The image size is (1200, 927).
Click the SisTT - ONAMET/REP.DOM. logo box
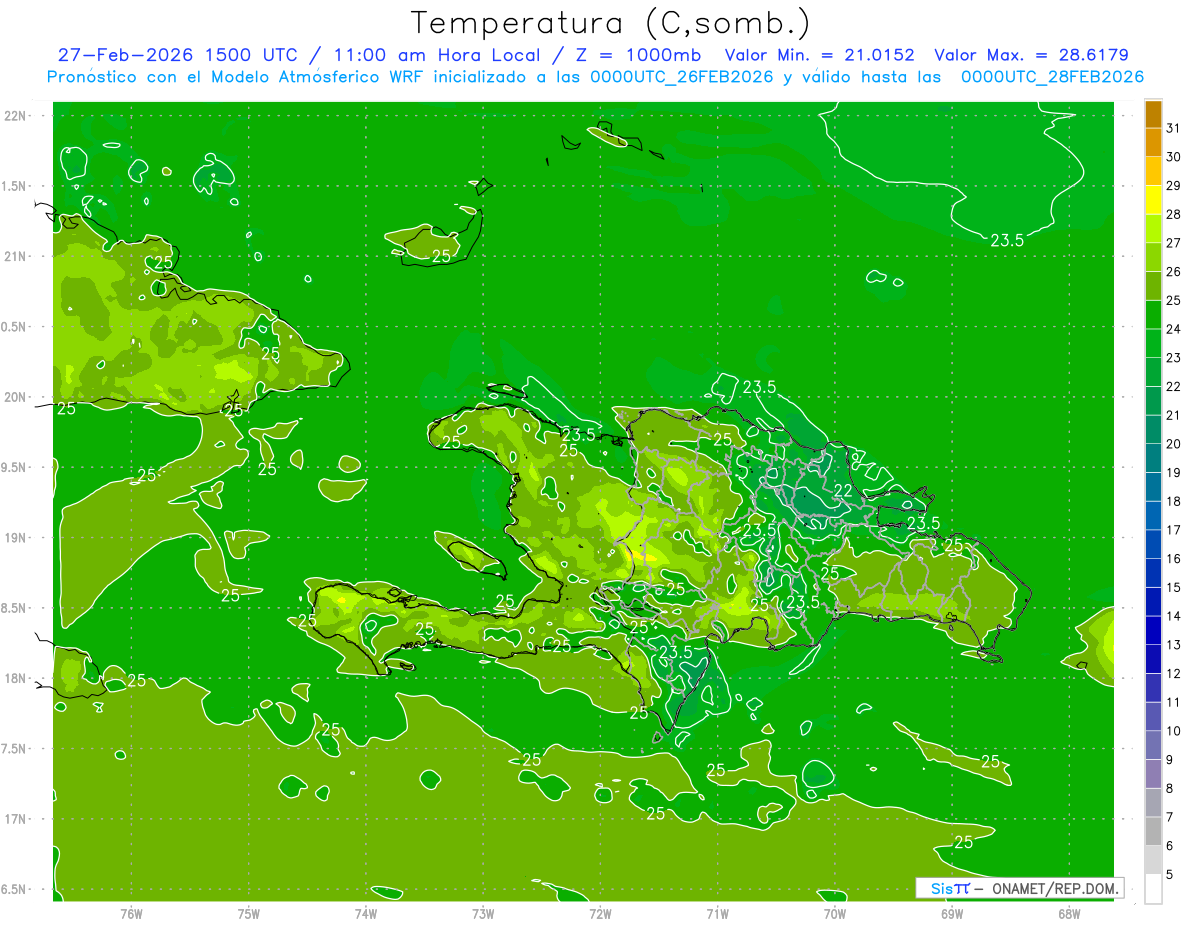(1018, 888)
